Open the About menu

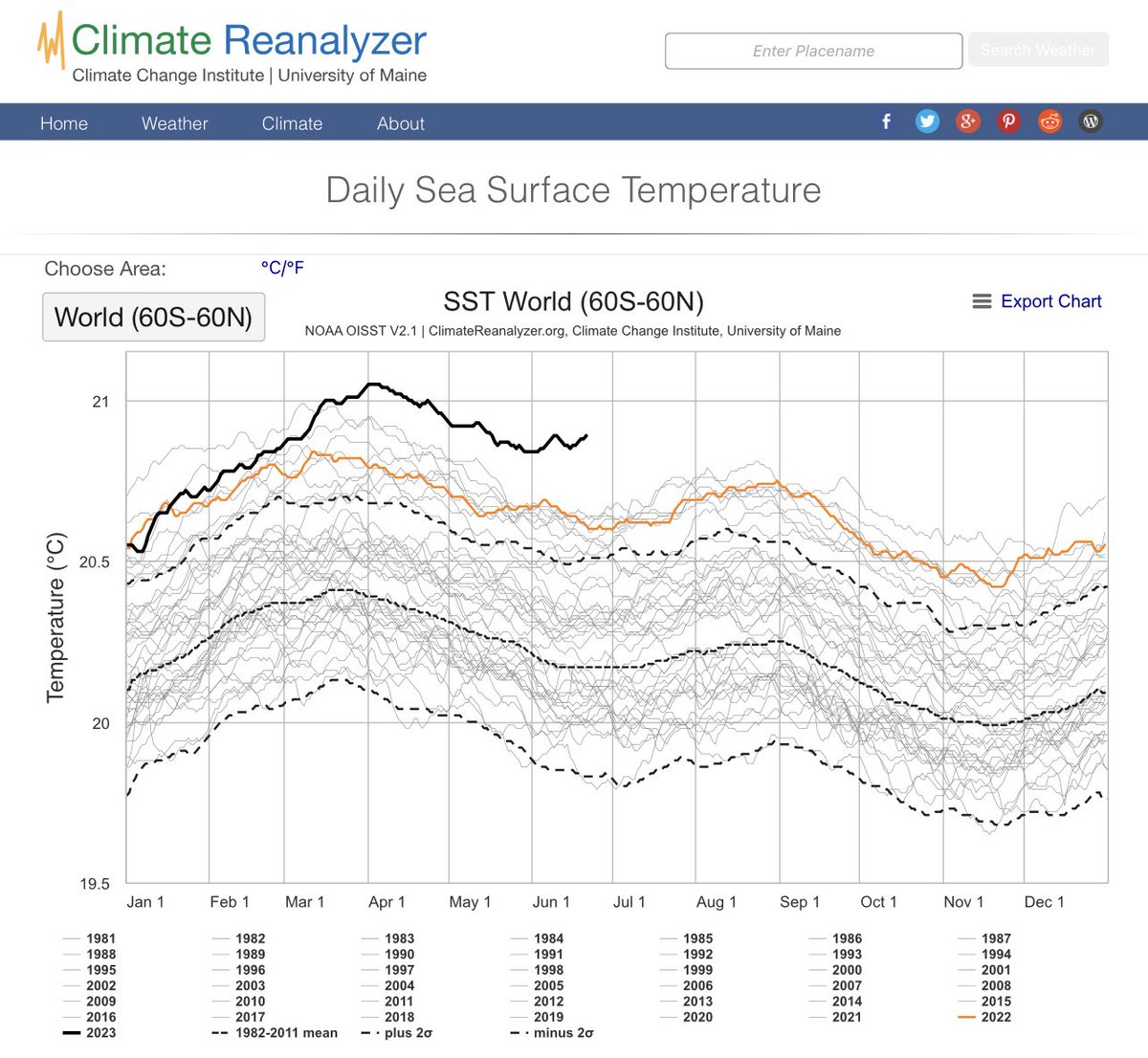coord(401,123)
